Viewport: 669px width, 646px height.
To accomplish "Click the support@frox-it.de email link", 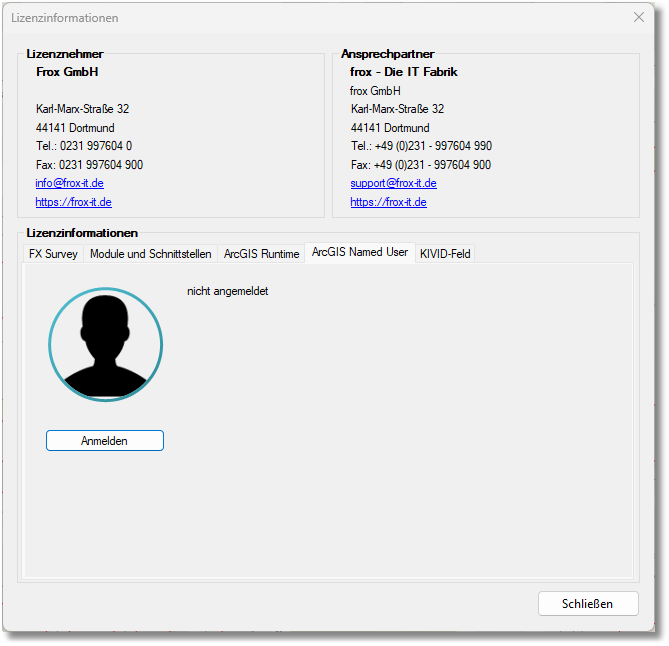I will tap(393, 184).
